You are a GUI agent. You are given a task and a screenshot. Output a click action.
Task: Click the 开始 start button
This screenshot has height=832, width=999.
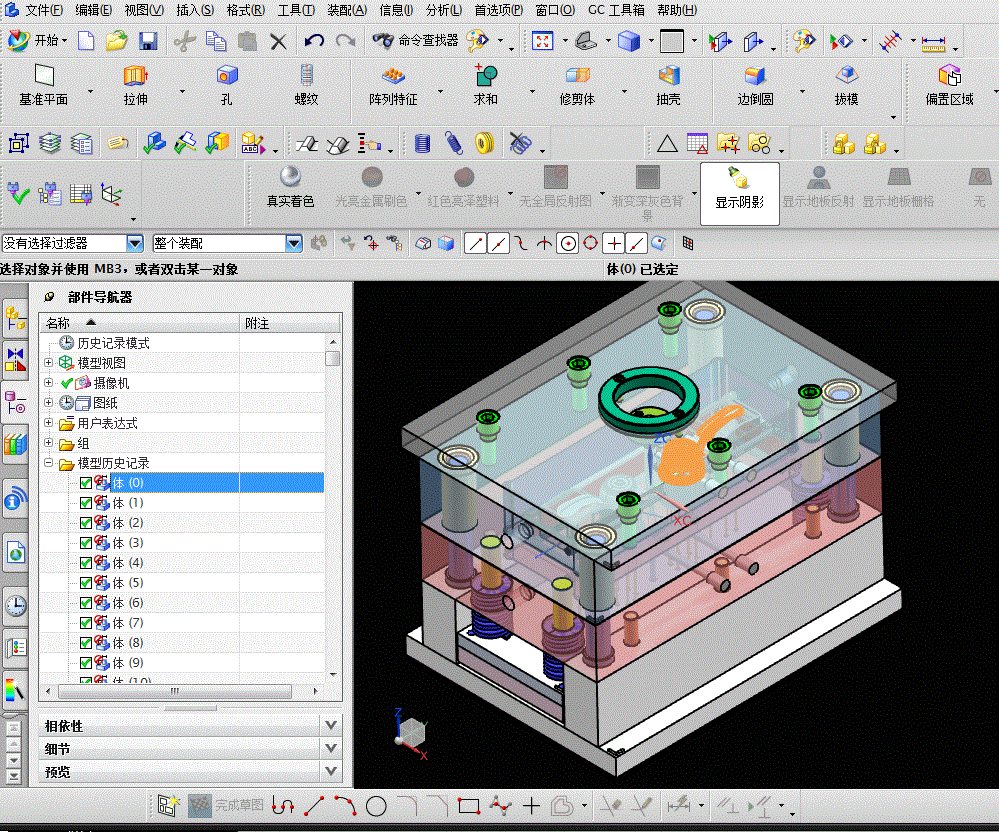[x=38, y=41]
